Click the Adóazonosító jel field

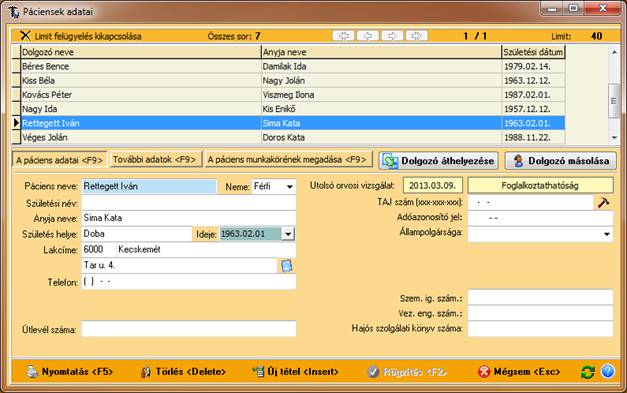[541, 218]
